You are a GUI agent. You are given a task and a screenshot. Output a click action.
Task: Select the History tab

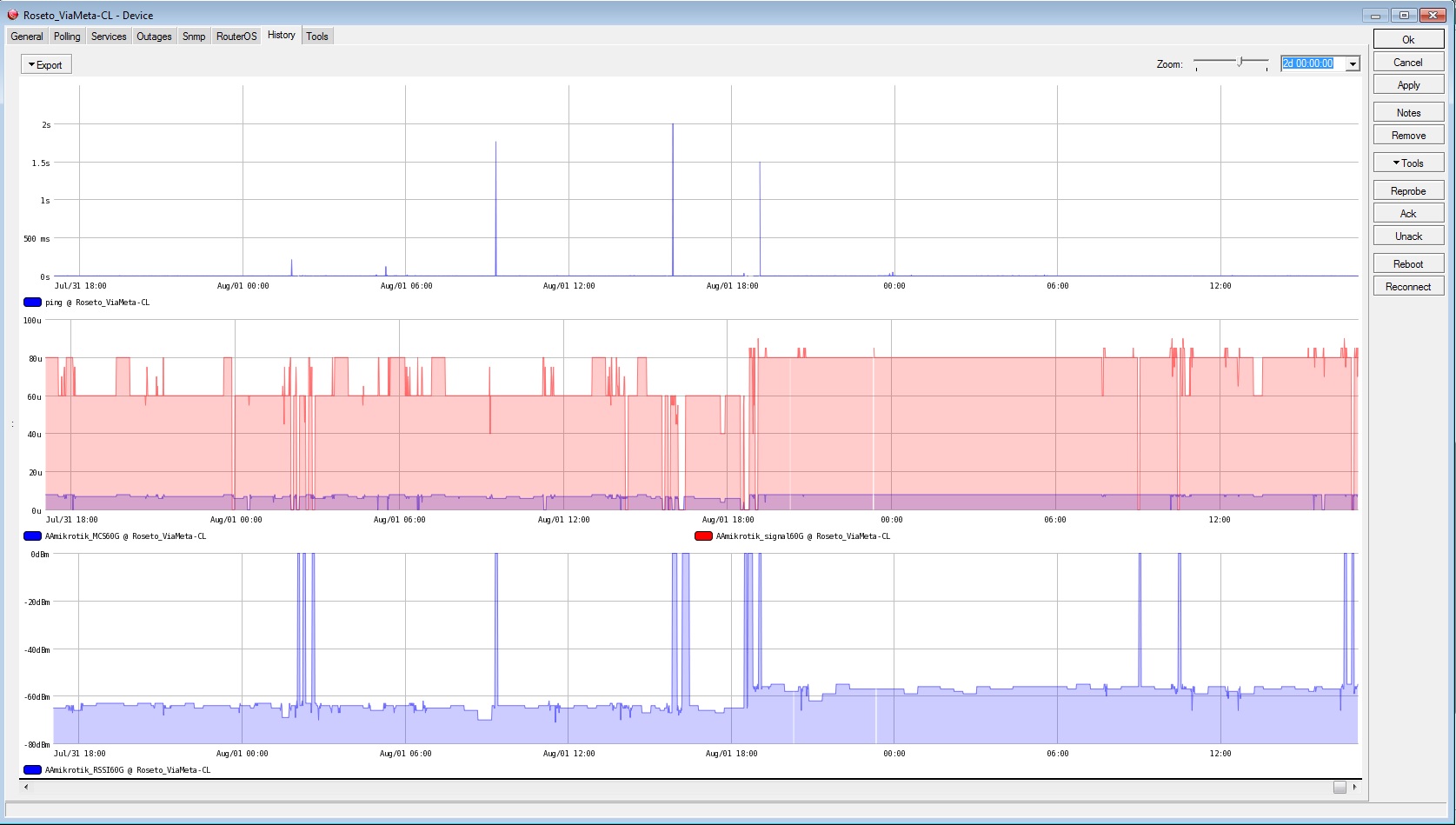point(282,35)
